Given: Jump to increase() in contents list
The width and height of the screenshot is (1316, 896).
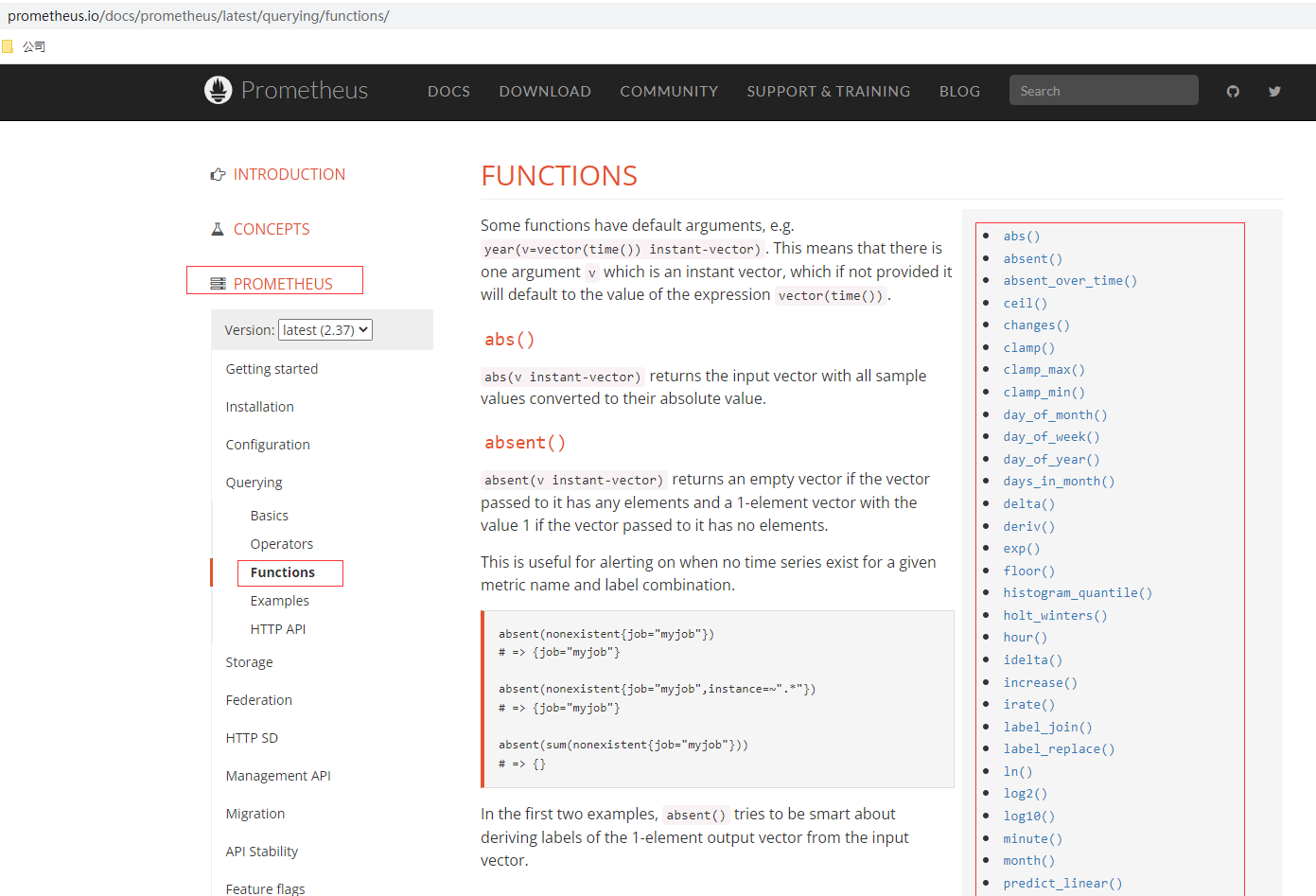Looking at the screenshot, I should (1041, 683).
